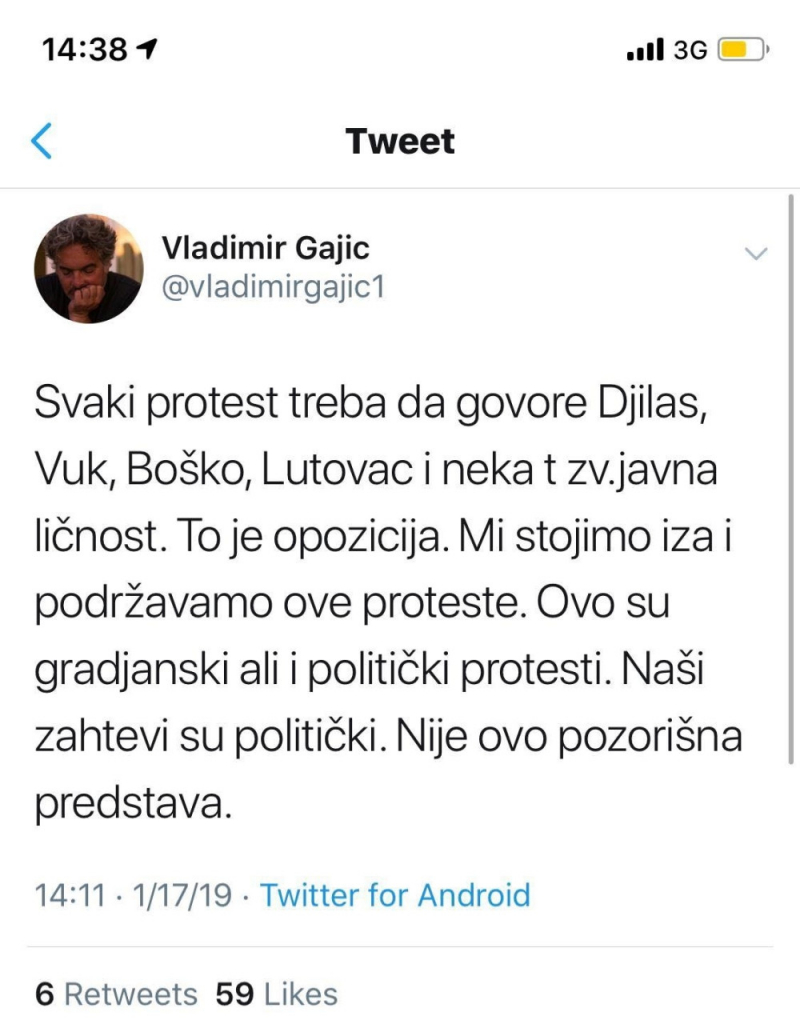Tap the battery status icon

pos(741,47)
